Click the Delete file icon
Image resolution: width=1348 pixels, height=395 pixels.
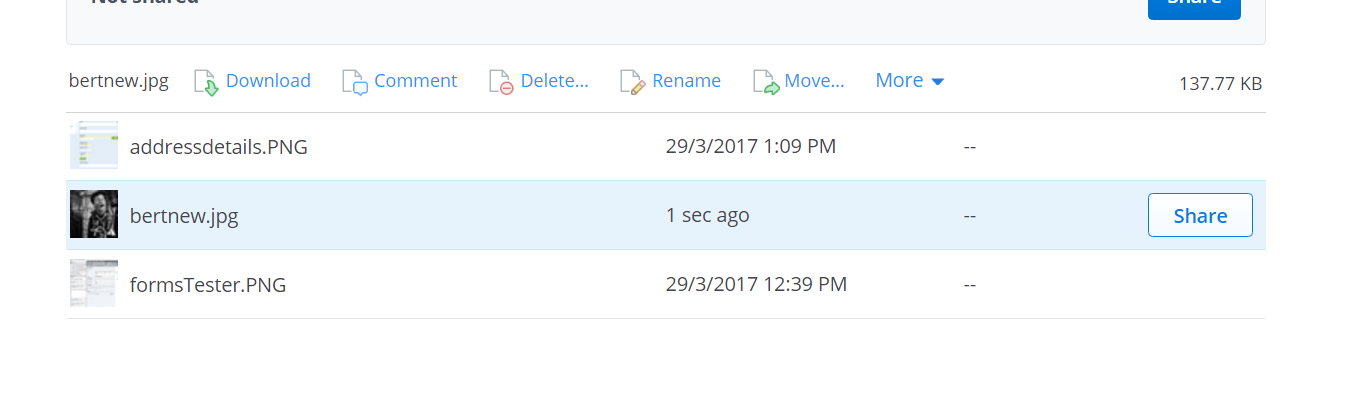point(501,82)
